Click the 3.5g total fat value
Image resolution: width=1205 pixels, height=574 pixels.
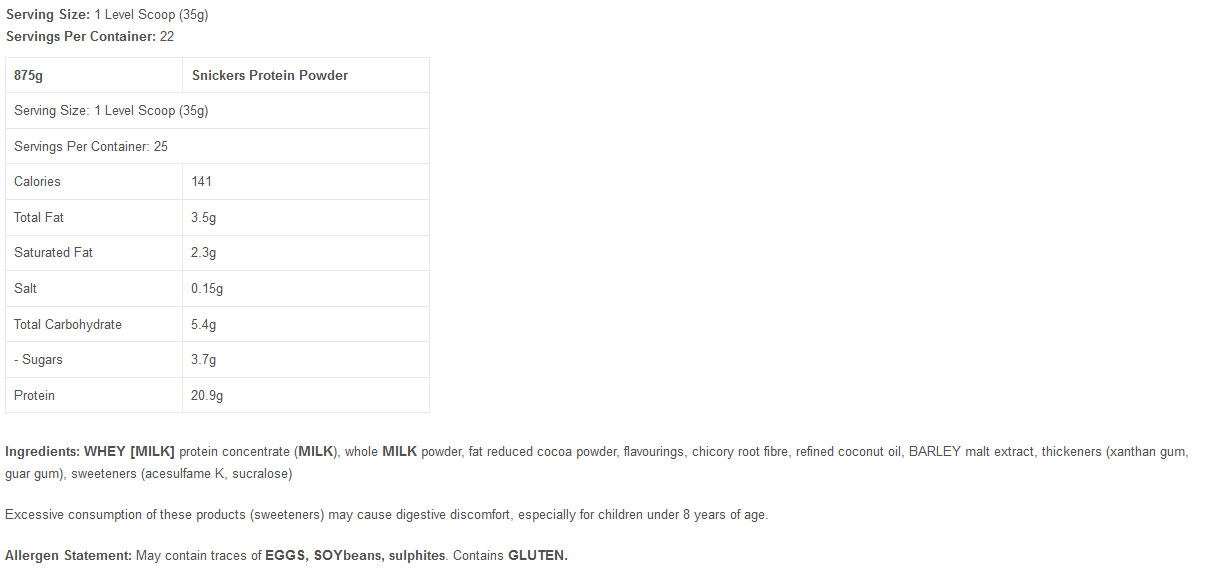tap(204, 217)
